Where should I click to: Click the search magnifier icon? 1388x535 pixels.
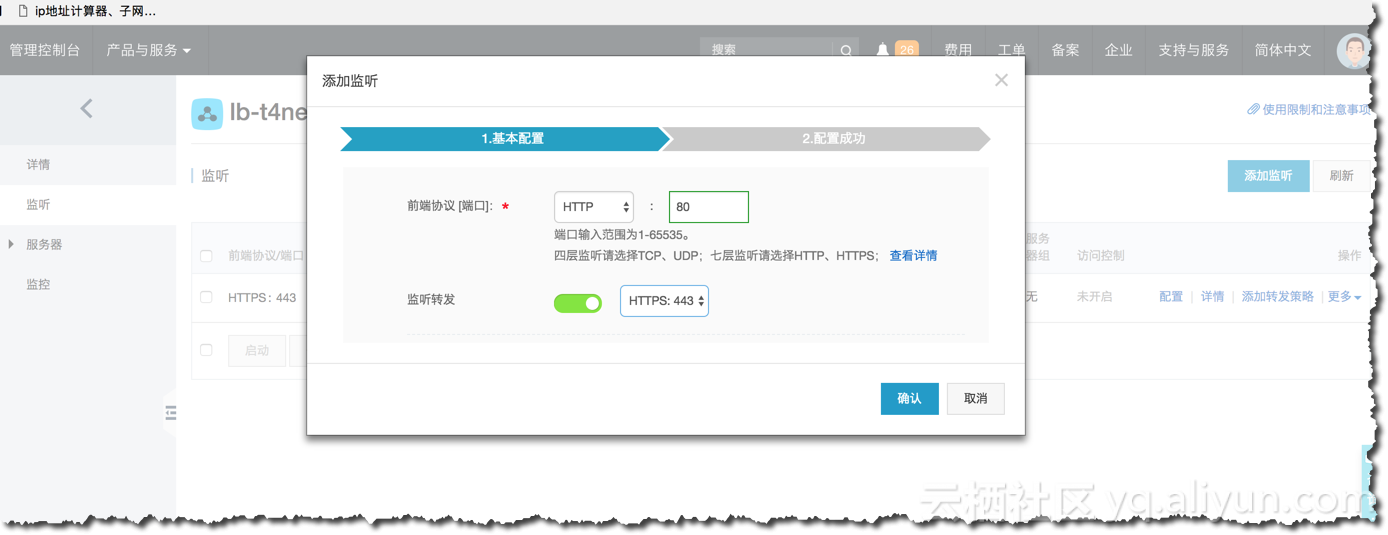tap(846, 50)
